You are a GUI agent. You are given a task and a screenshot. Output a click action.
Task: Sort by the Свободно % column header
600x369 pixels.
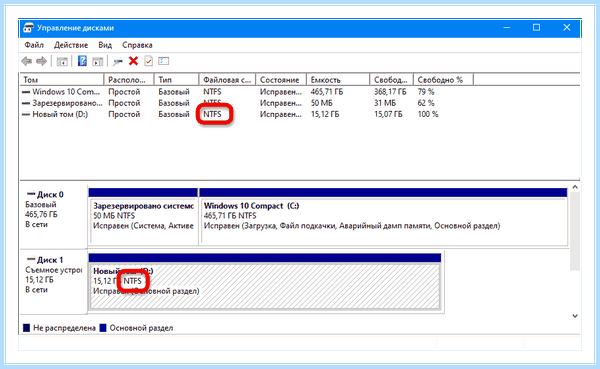coord(443,80)
